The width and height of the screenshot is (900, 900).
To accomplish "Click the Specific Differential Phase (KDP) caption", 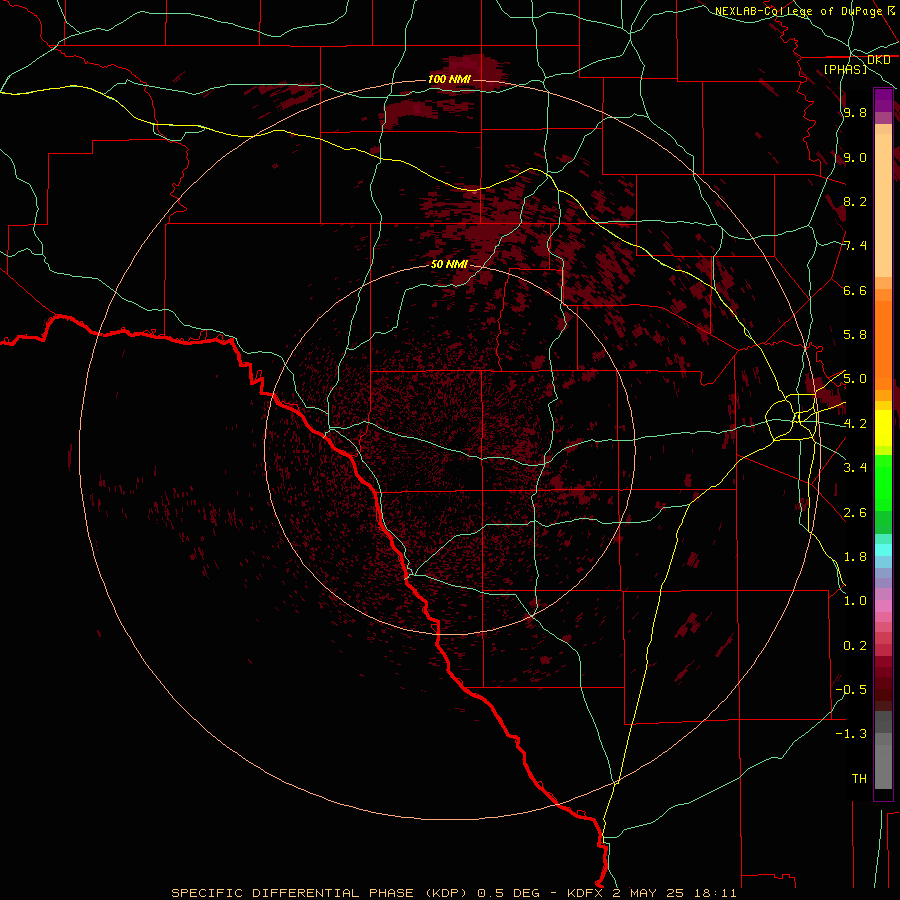I will 319,893.
